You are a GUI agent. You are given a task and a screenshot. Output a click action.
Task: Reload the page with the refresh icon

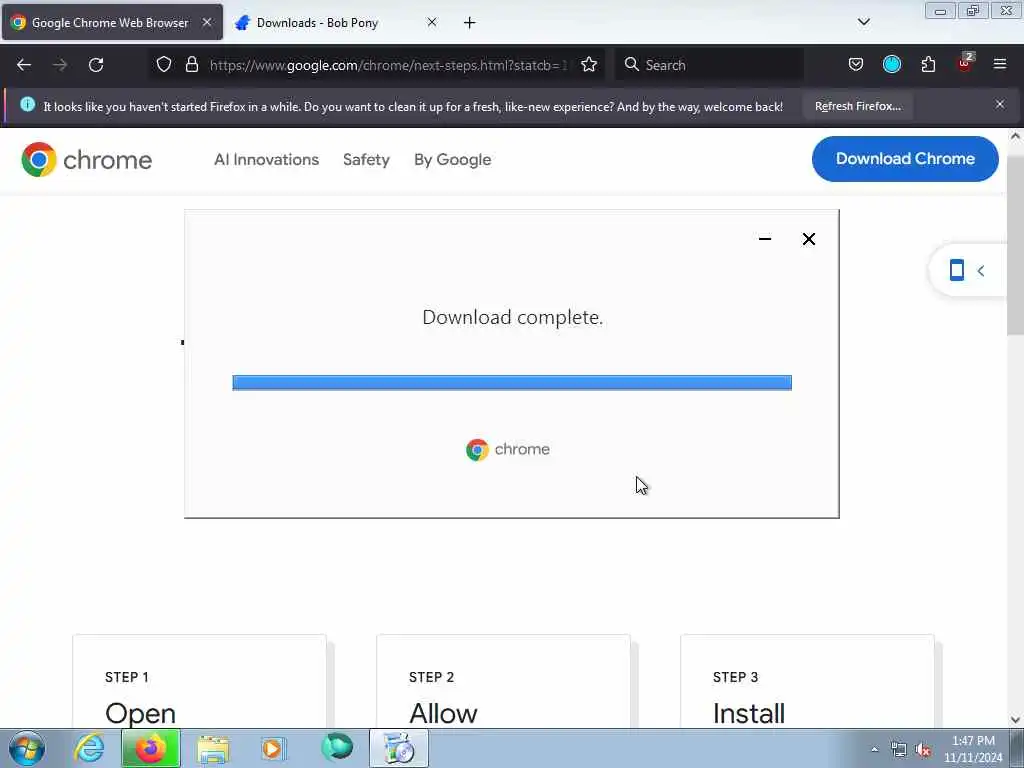click(96, 65)
